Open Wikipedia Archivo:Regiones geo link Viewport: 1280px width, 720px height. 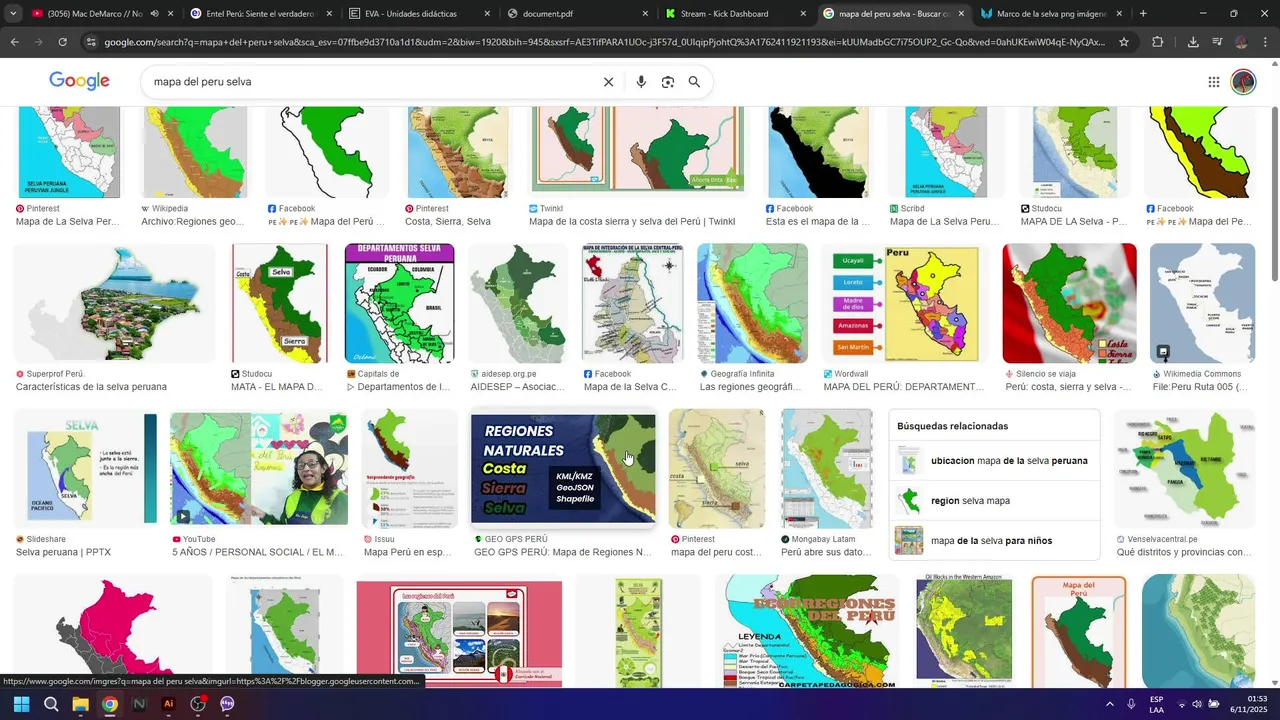(192, 222)
